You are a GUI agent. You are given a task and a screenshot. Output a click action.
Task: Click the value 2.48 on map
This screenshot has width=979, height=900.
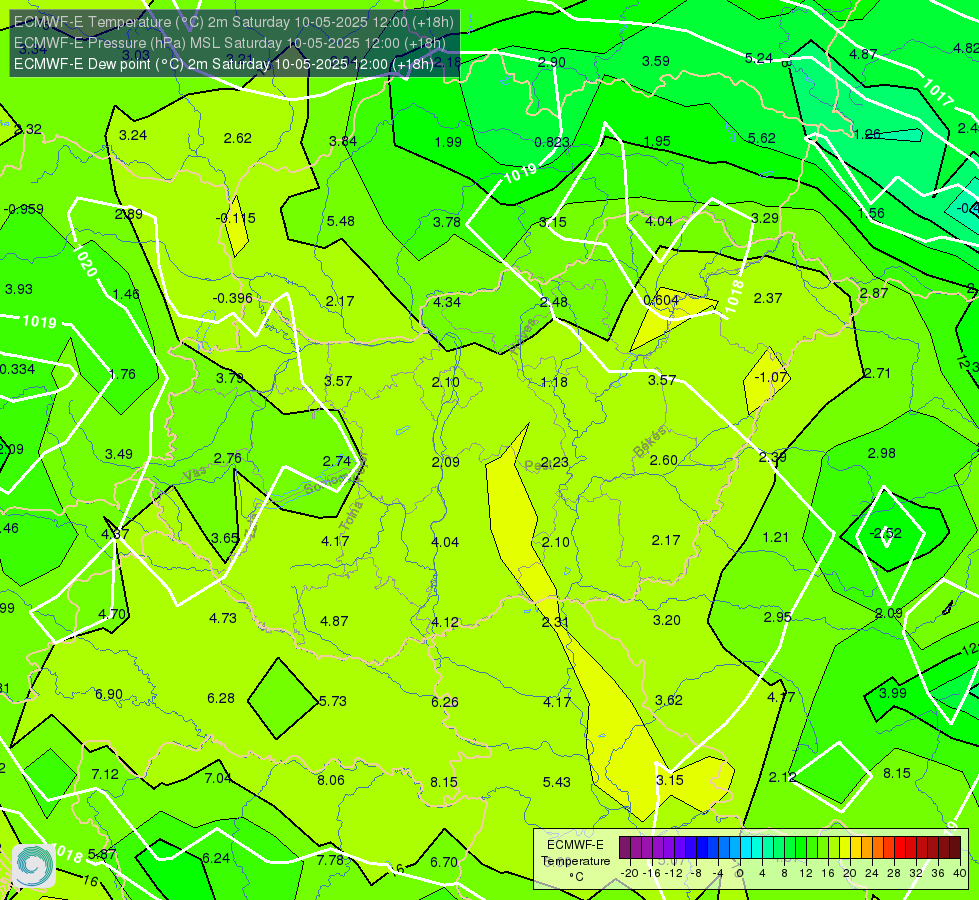point(553,302)
